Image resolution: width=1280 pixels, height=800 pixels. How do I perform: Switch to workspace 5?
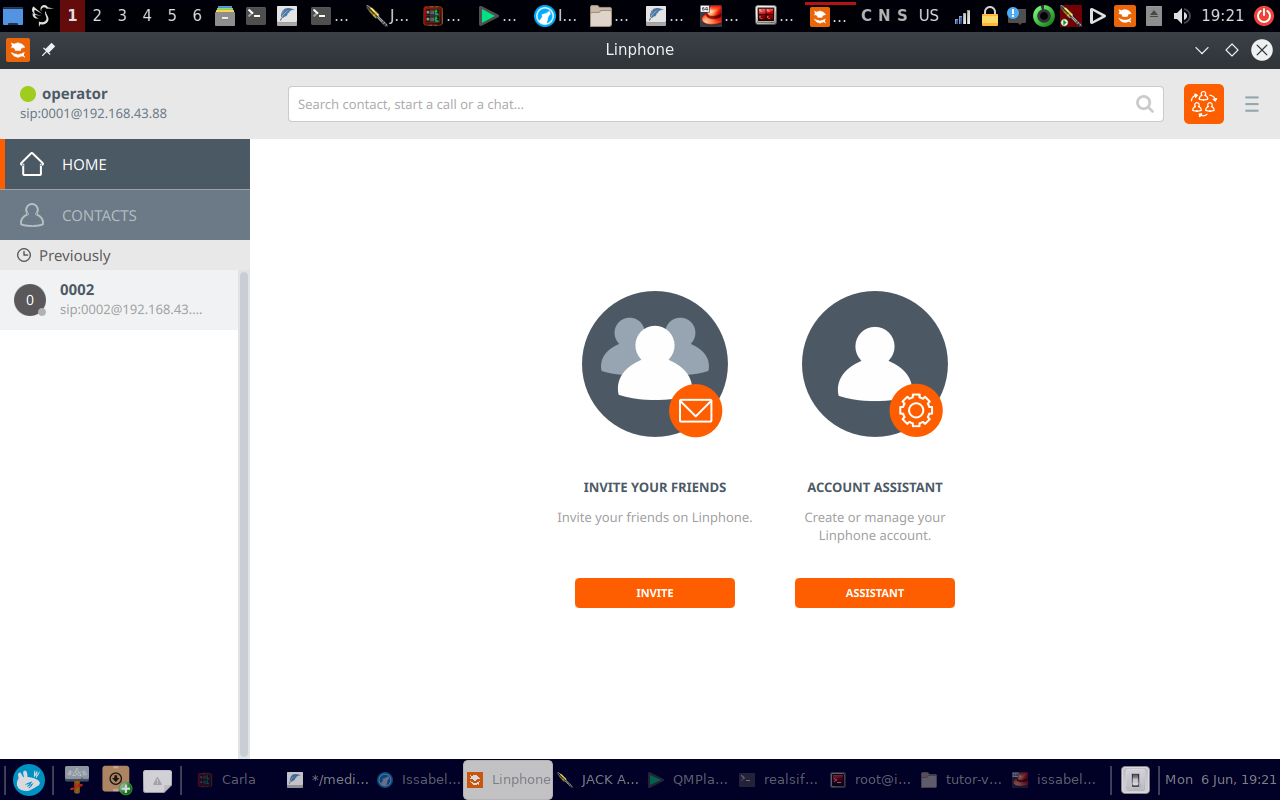(172, 15)
